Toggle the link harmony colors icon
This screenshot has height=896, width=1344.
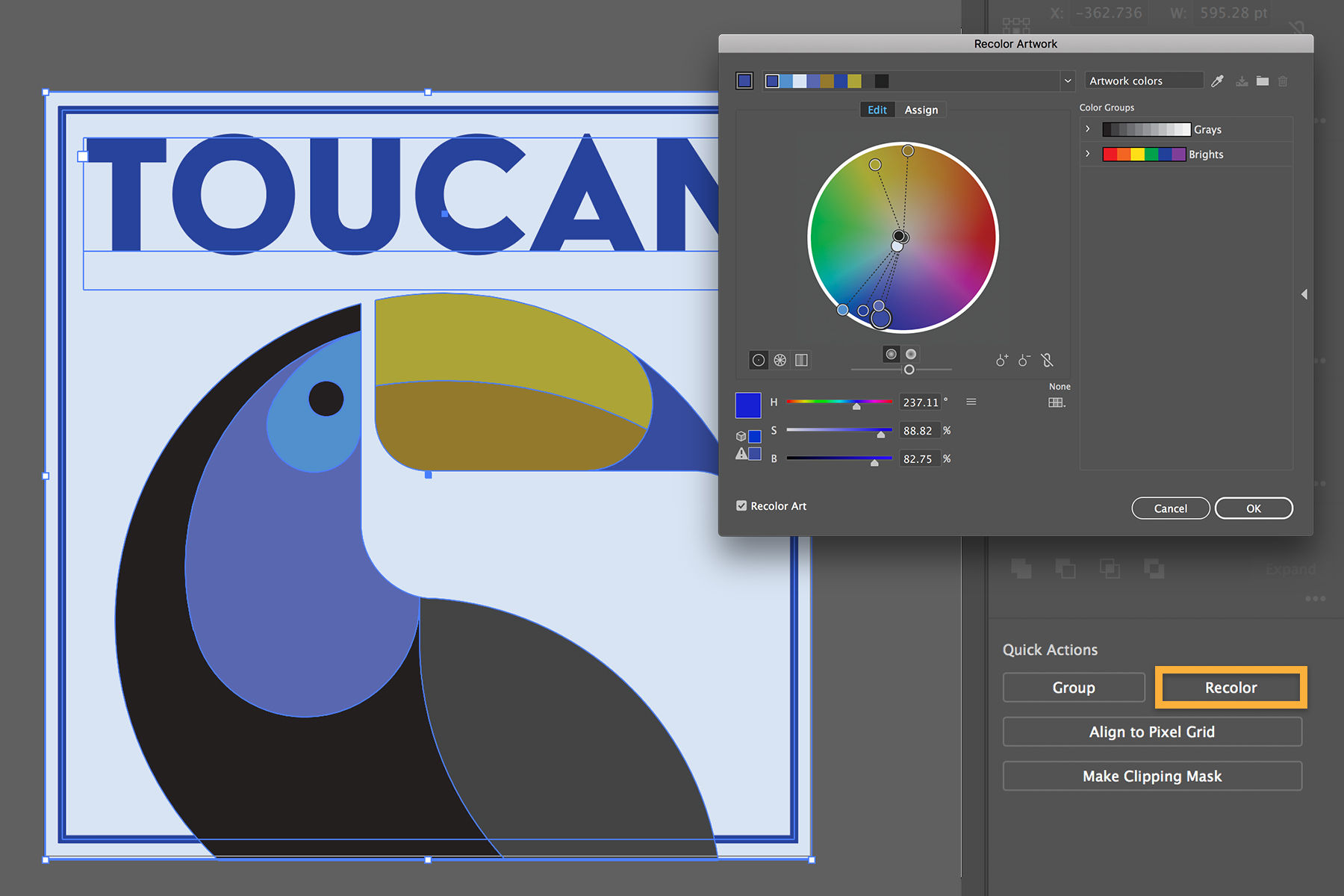coord(1048,360)
